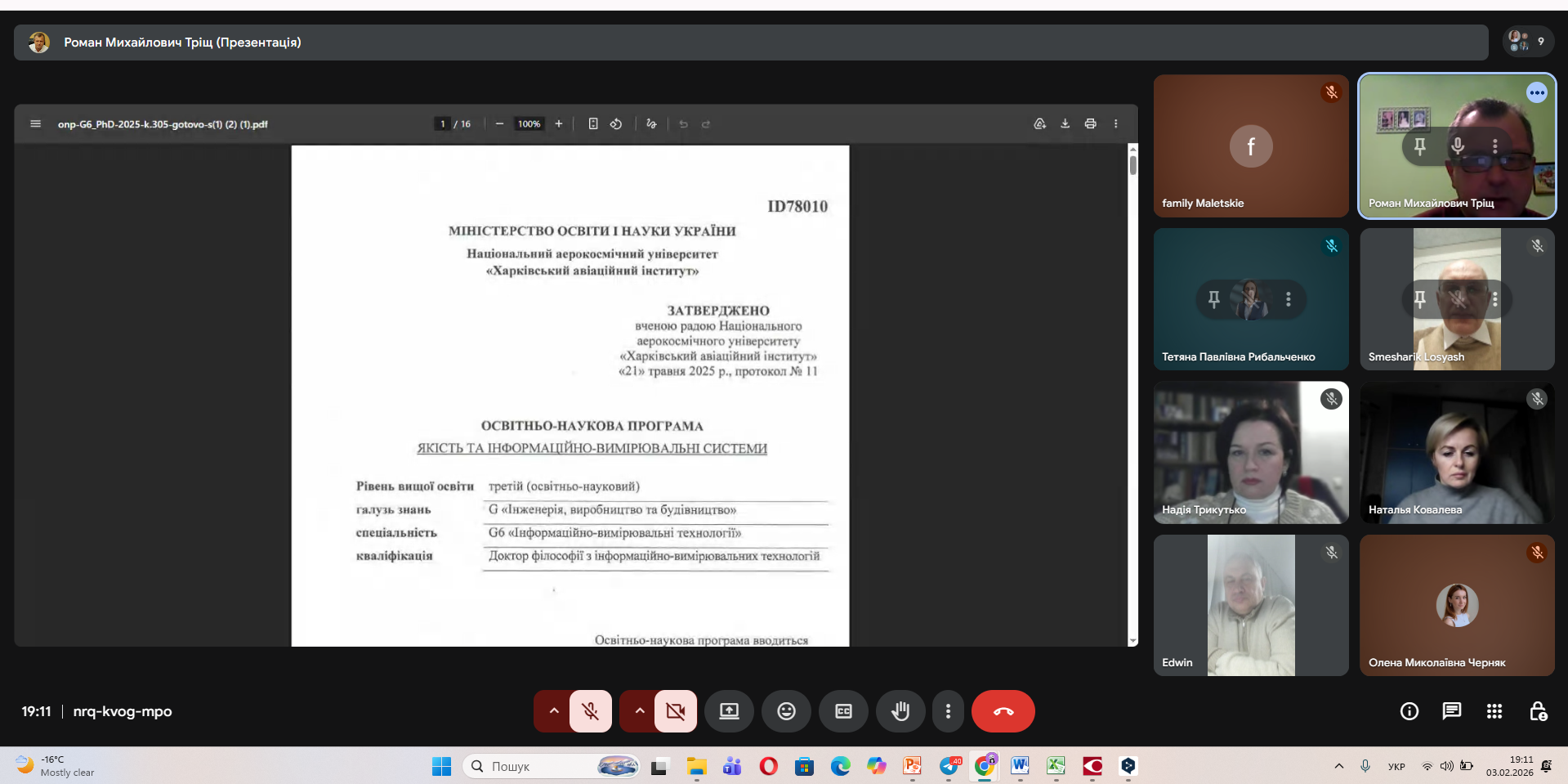
Task: Unmute your microphone
Action: click(x=590, y=711)
